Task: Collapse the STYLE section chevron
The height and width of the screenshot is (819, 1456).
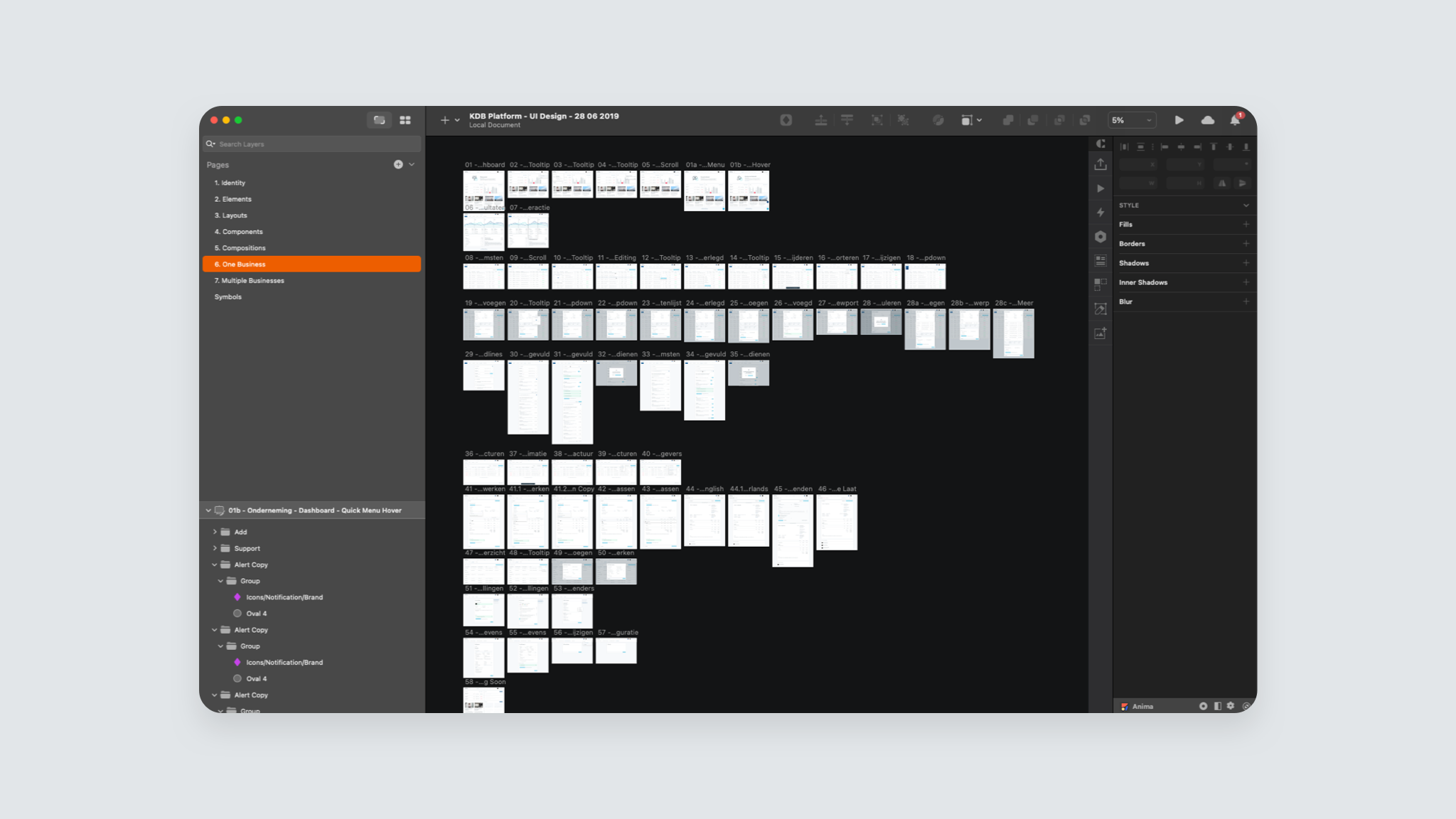Action: coord(1246,205)
